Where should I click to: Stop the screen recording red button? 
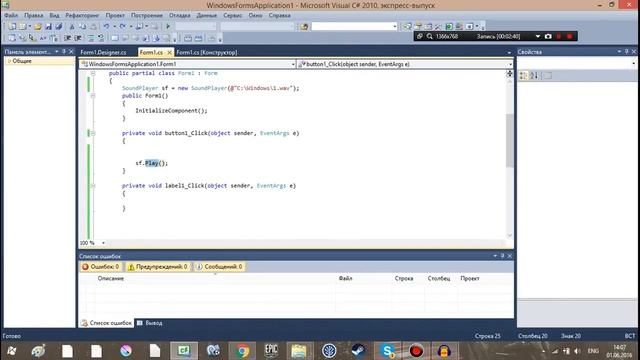pyautogui.click(x=569, y=36)
